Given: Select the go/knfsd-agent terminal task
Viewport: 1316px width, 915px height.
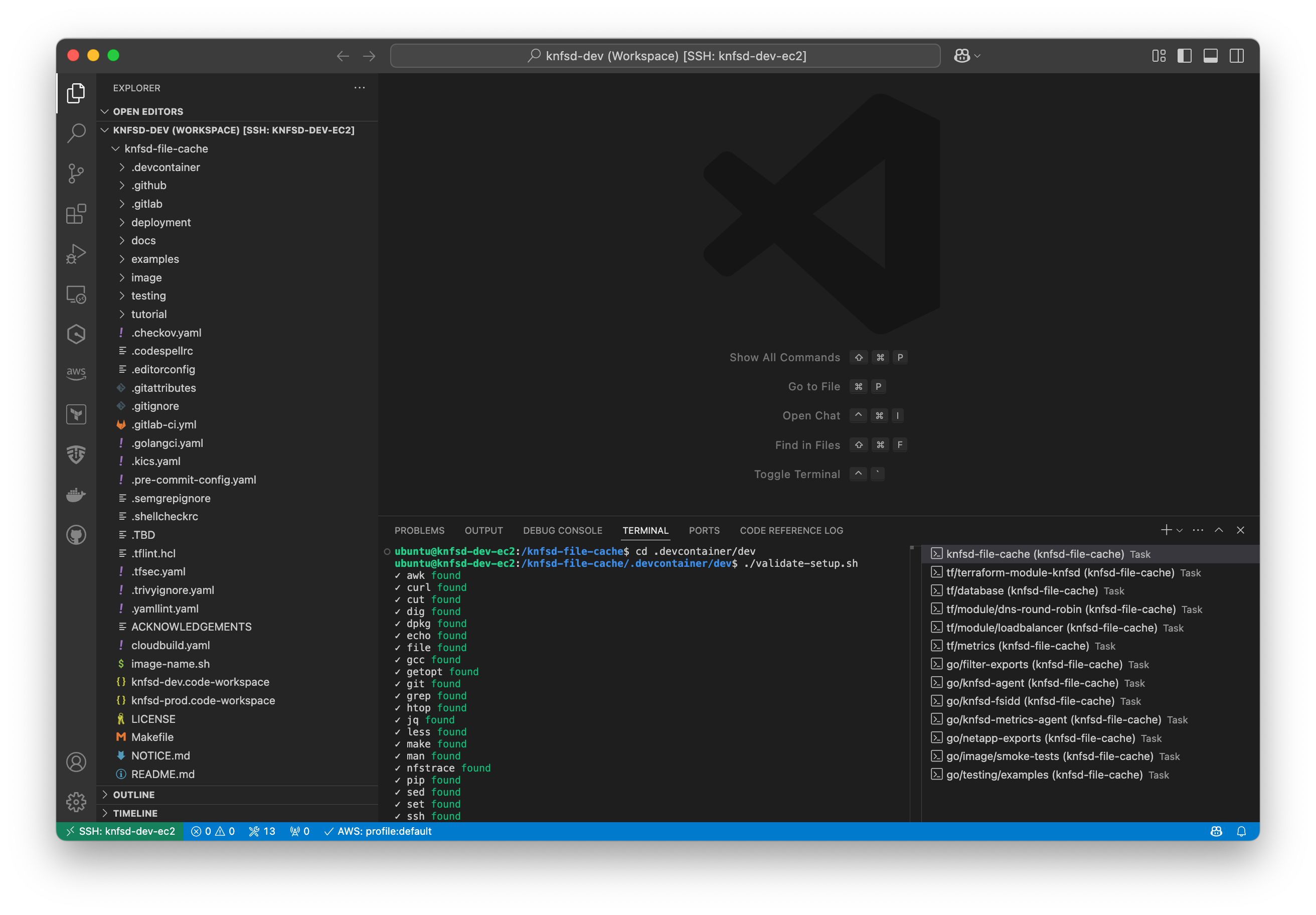Looking at the screenshot, I should point(1090,682).
